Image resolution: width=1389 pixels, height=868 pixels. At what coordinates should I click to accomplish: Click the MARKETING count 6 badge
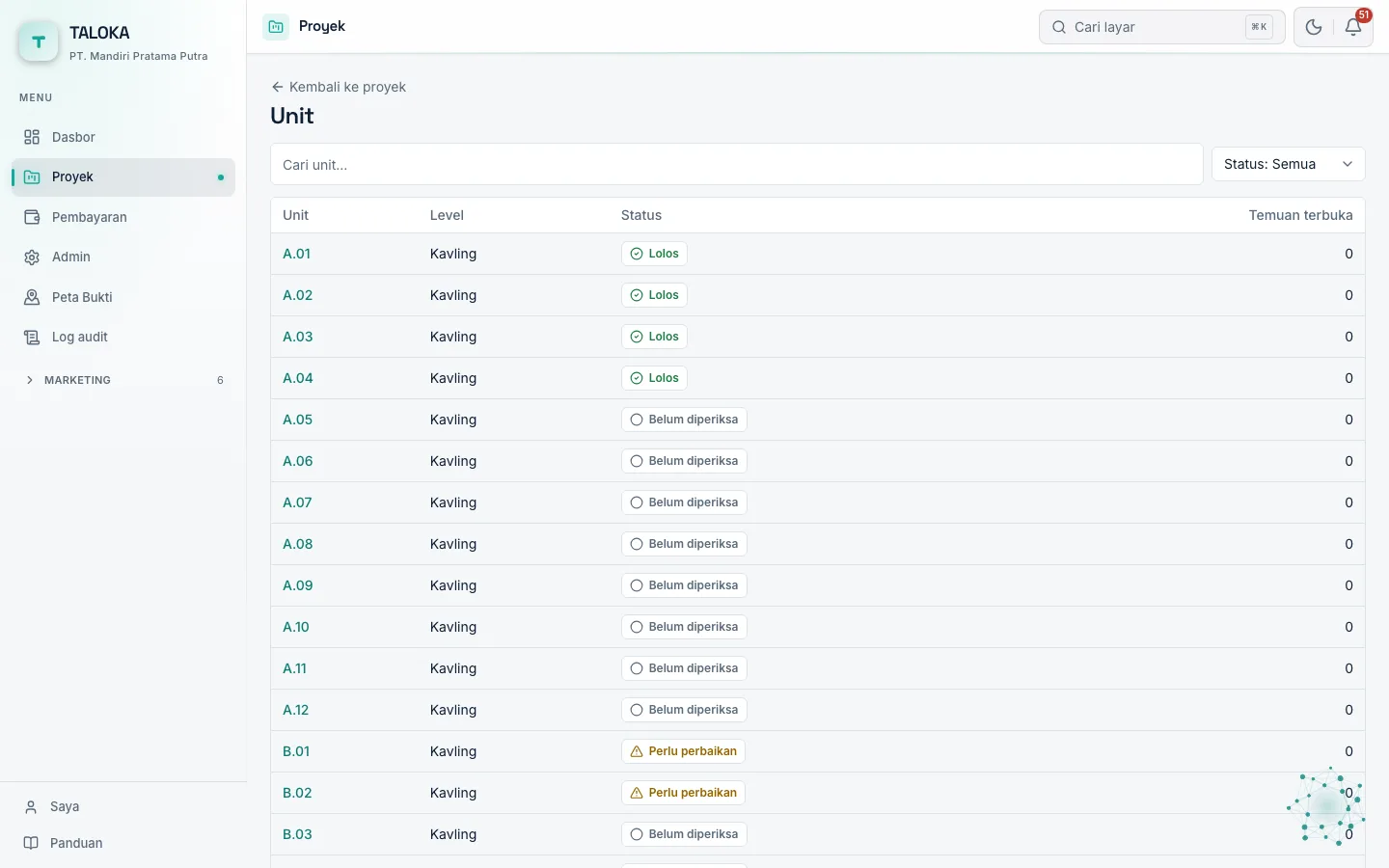pyautogui.click(x=220, y=380)
